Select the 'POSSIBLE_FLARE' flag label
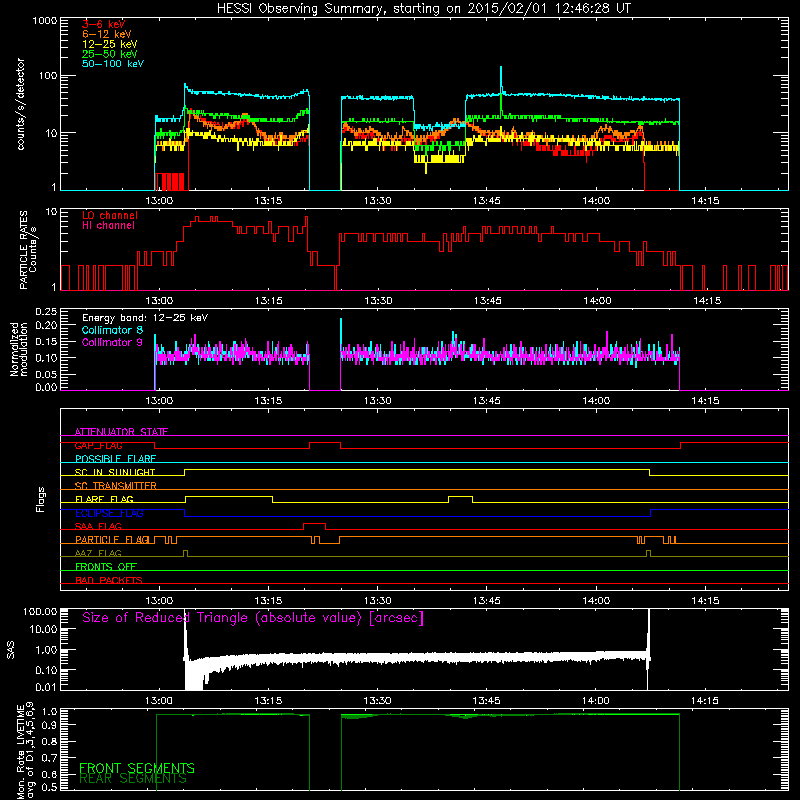800x800 pixels. pos(115,459)
